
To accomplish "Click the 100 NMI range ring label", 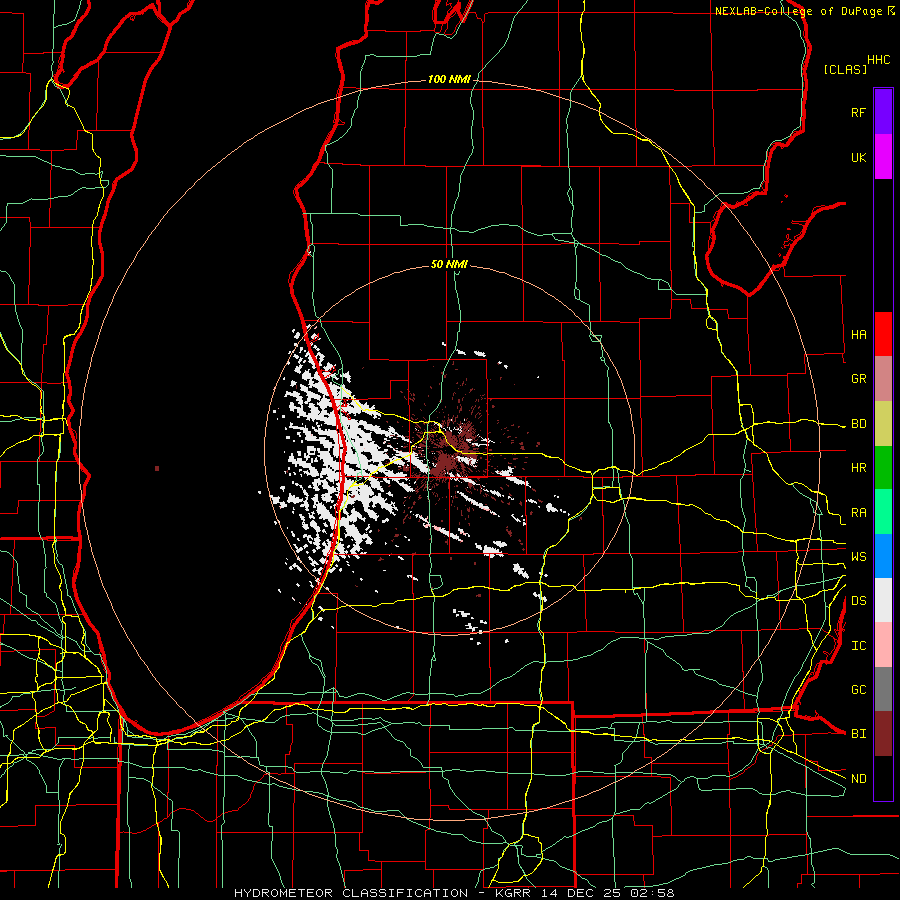I will pos(449,79).
